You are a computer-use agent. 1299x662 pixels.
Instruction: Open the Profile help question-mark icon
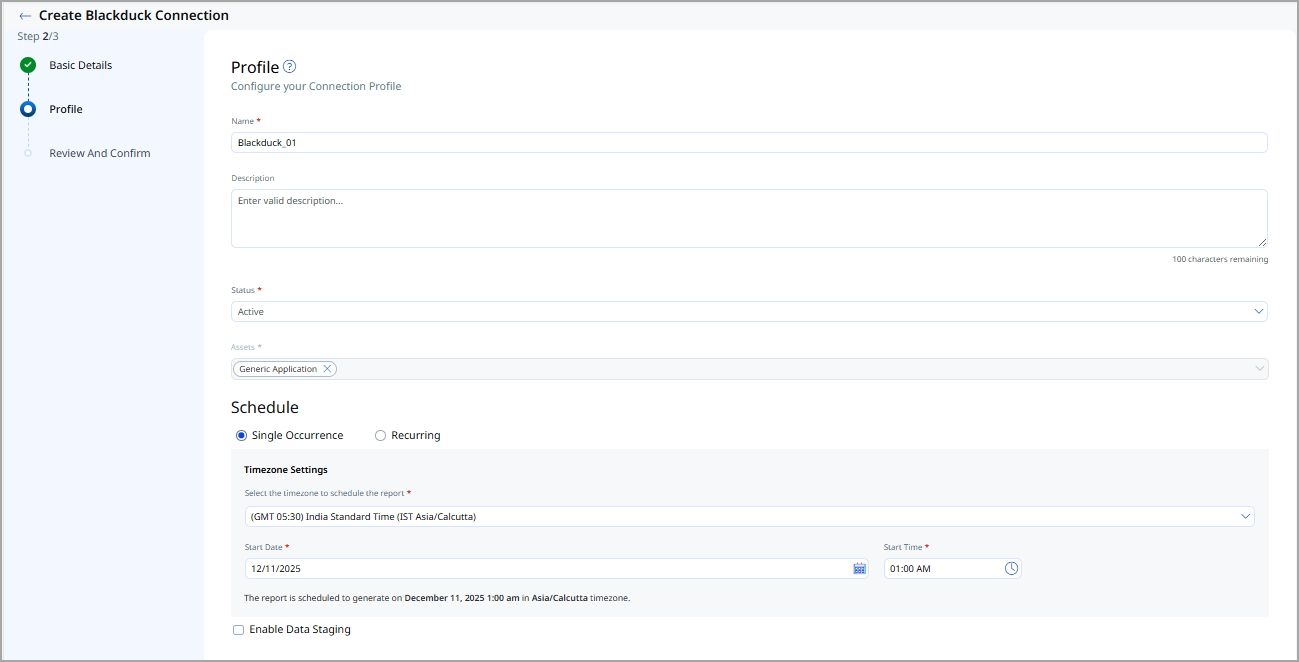290,67
